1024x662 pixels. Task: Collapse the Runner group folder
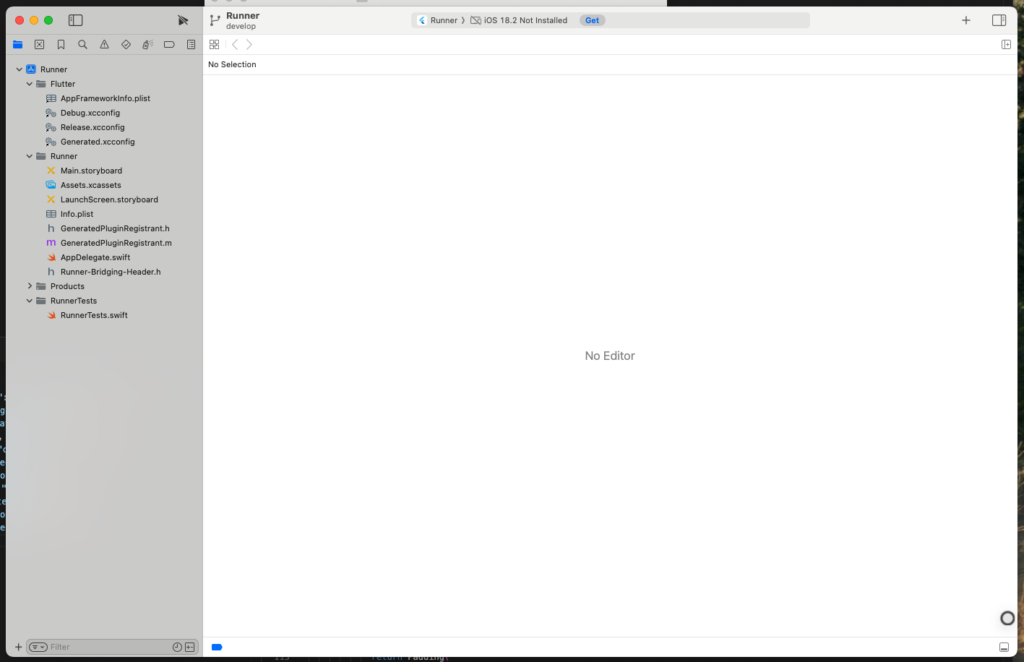(x=29, y=156)
